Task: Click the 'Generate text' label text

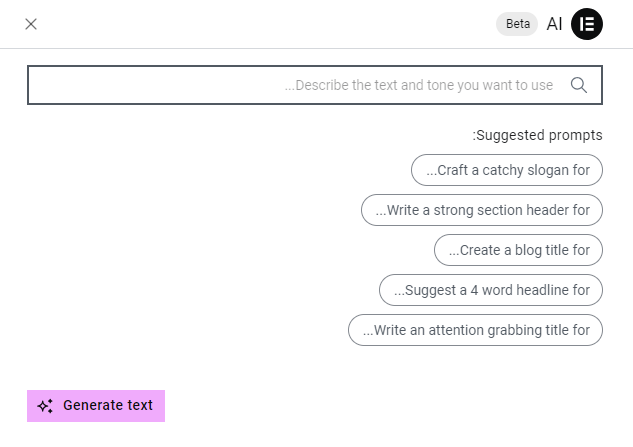Action: tap(108, 406)
